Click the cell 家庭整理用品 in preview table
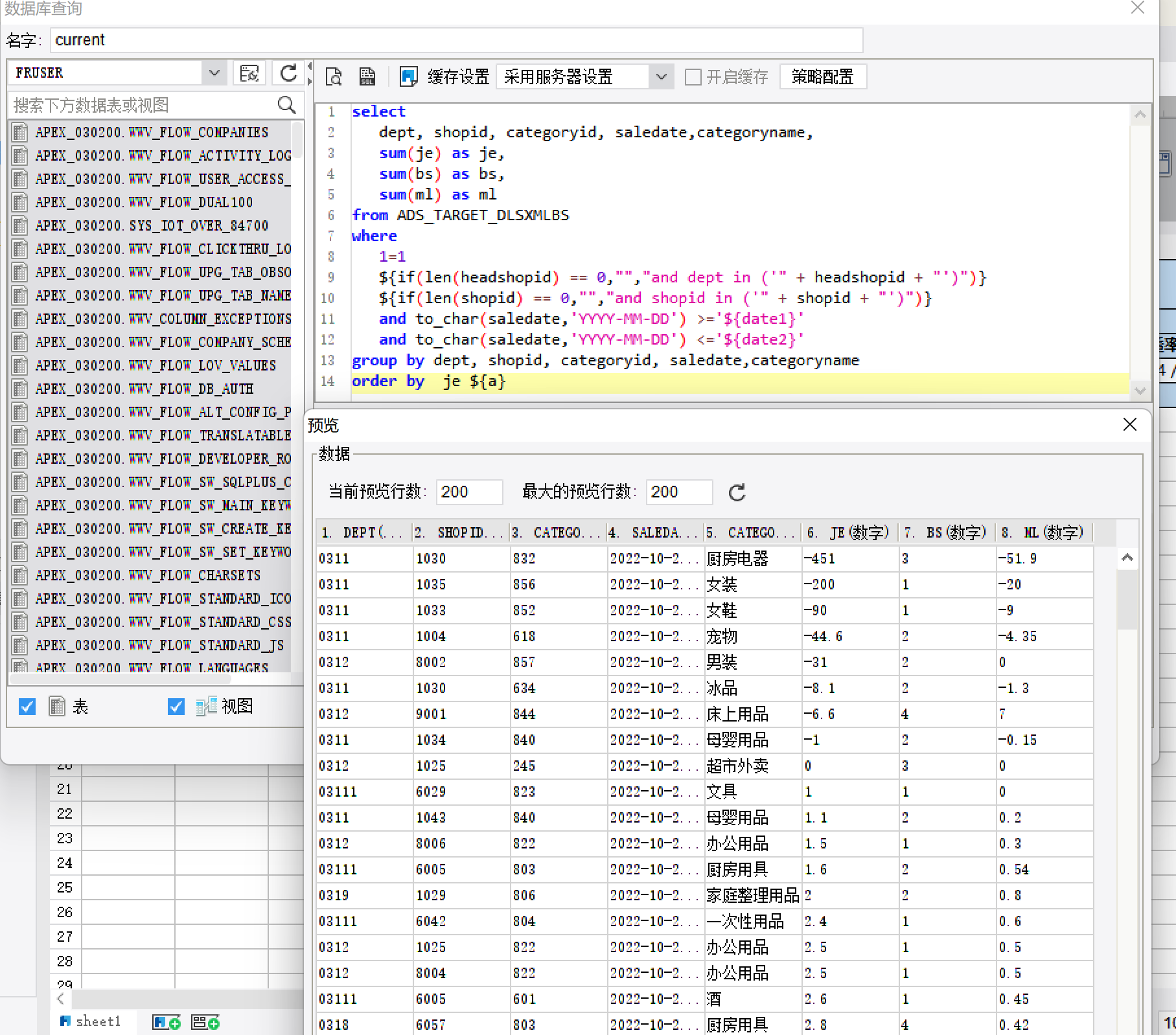The width and height of the screenshot is (1176, 1035). pos(753,895)
